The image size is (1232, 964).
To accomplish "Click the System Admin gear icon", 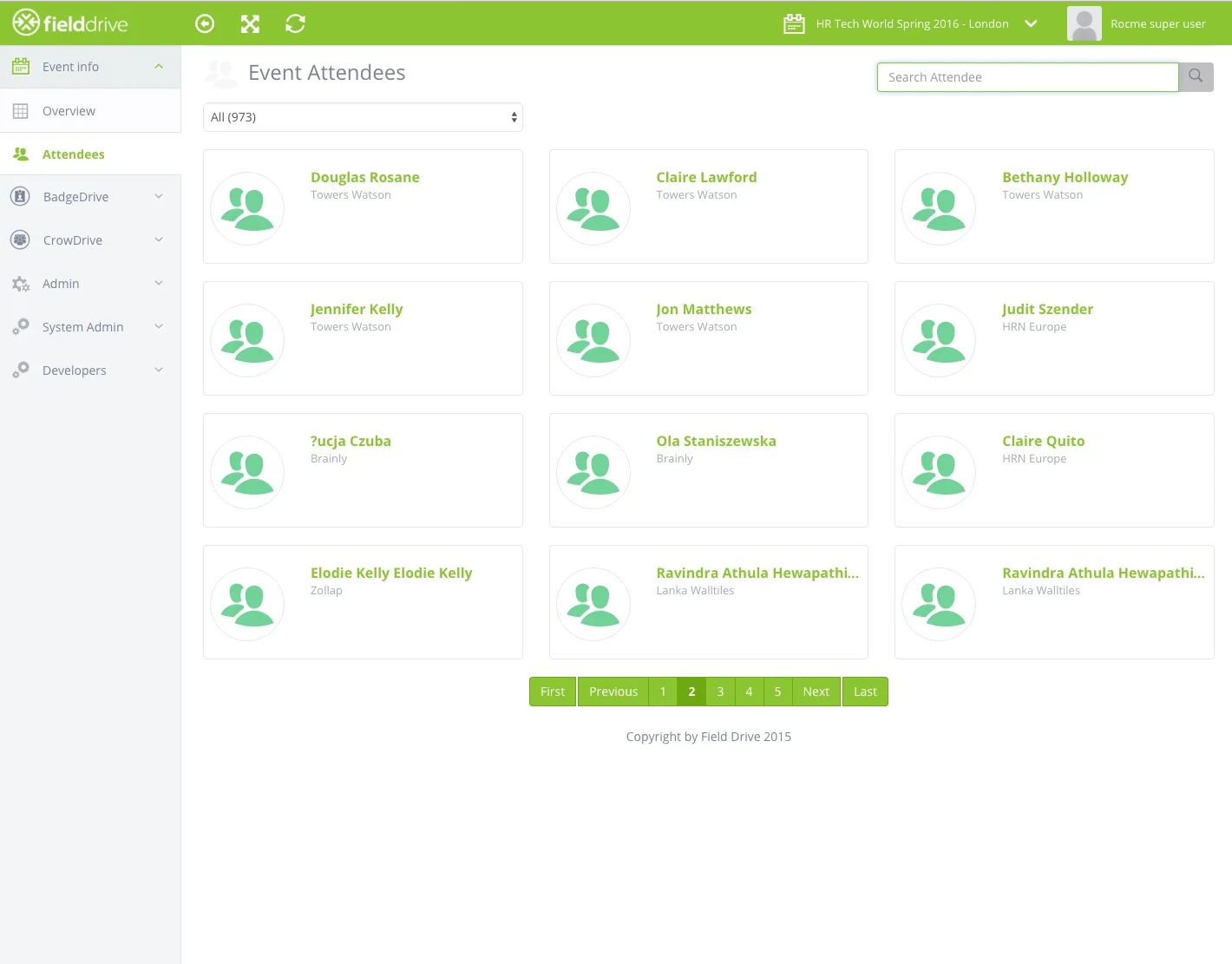I will [21, 326].
